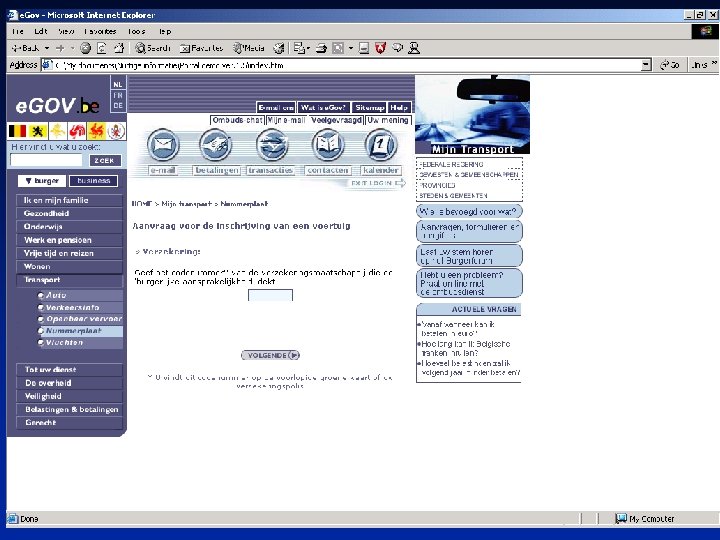Click the VOLGENDE next button
The image size is (720, 540).
[x=270, y=355]
